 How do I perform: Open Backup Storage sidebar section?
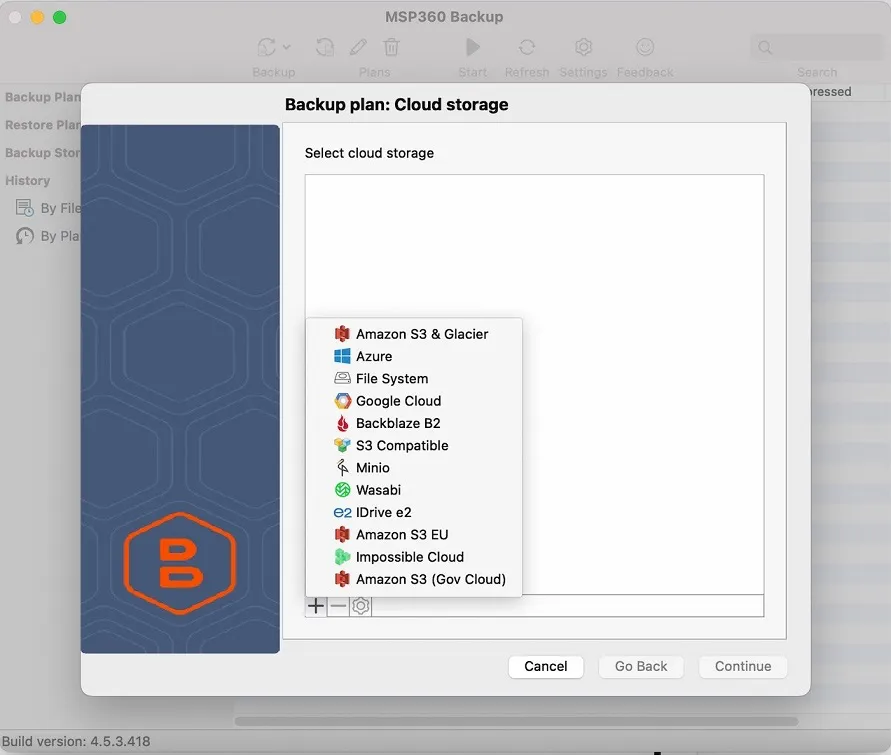(x=43, y=153)
